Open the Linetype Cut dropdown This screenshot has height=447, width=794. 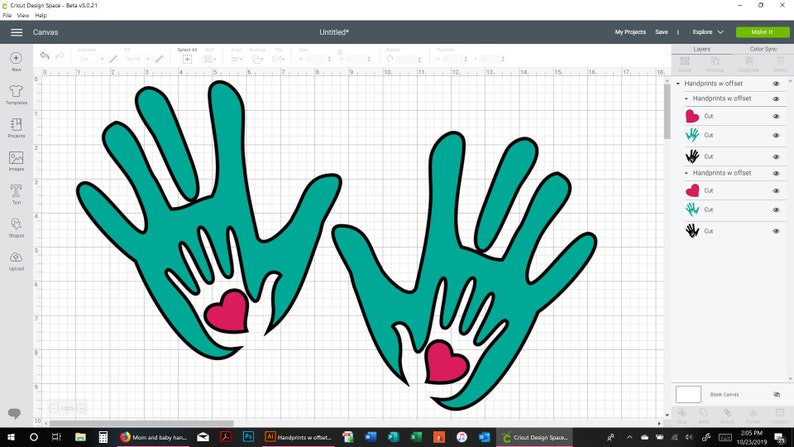[x=92, y=59]
